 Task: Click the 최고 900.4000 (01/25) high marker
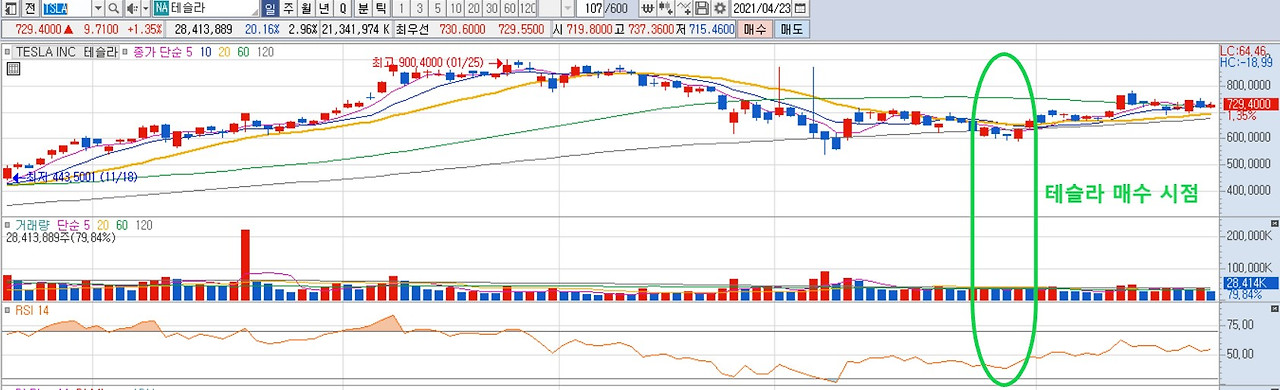coord(437,62)
